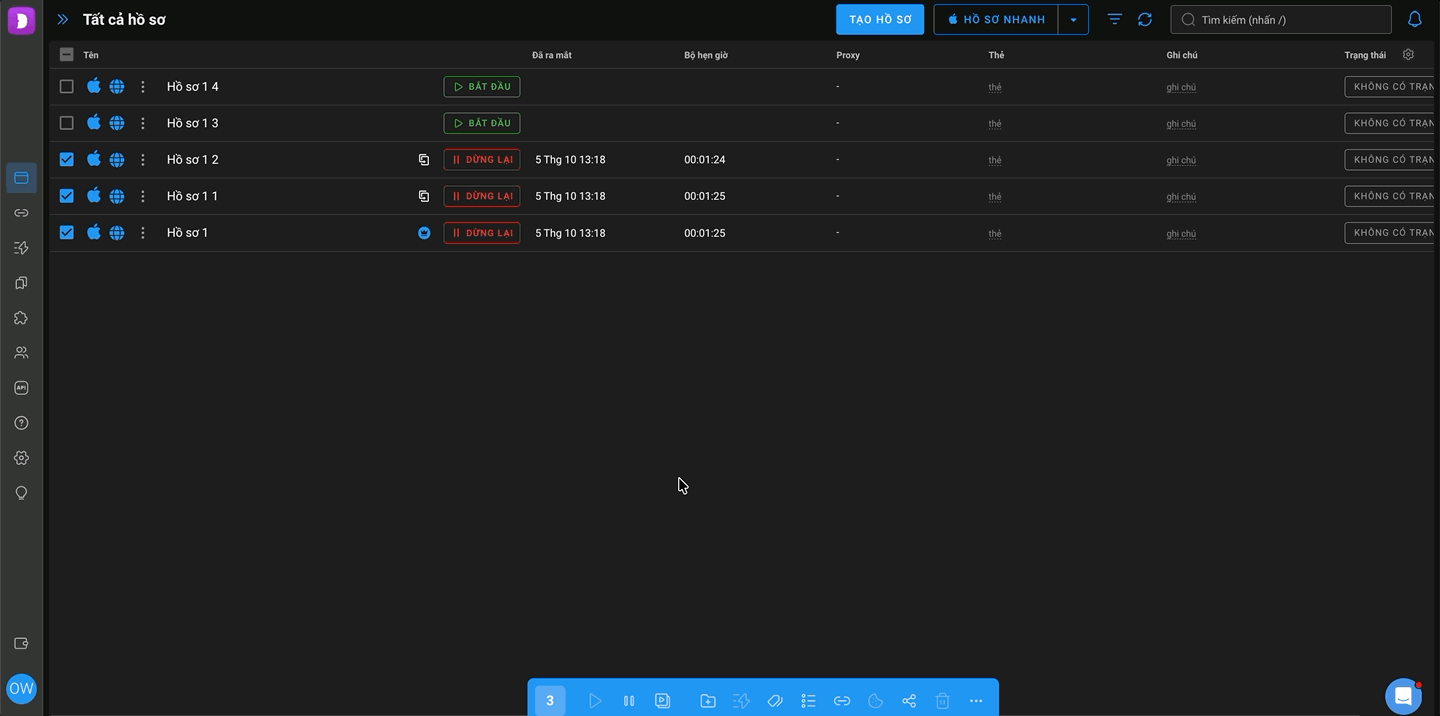Click the tags icon in bottom toolbar

[775, 701]
